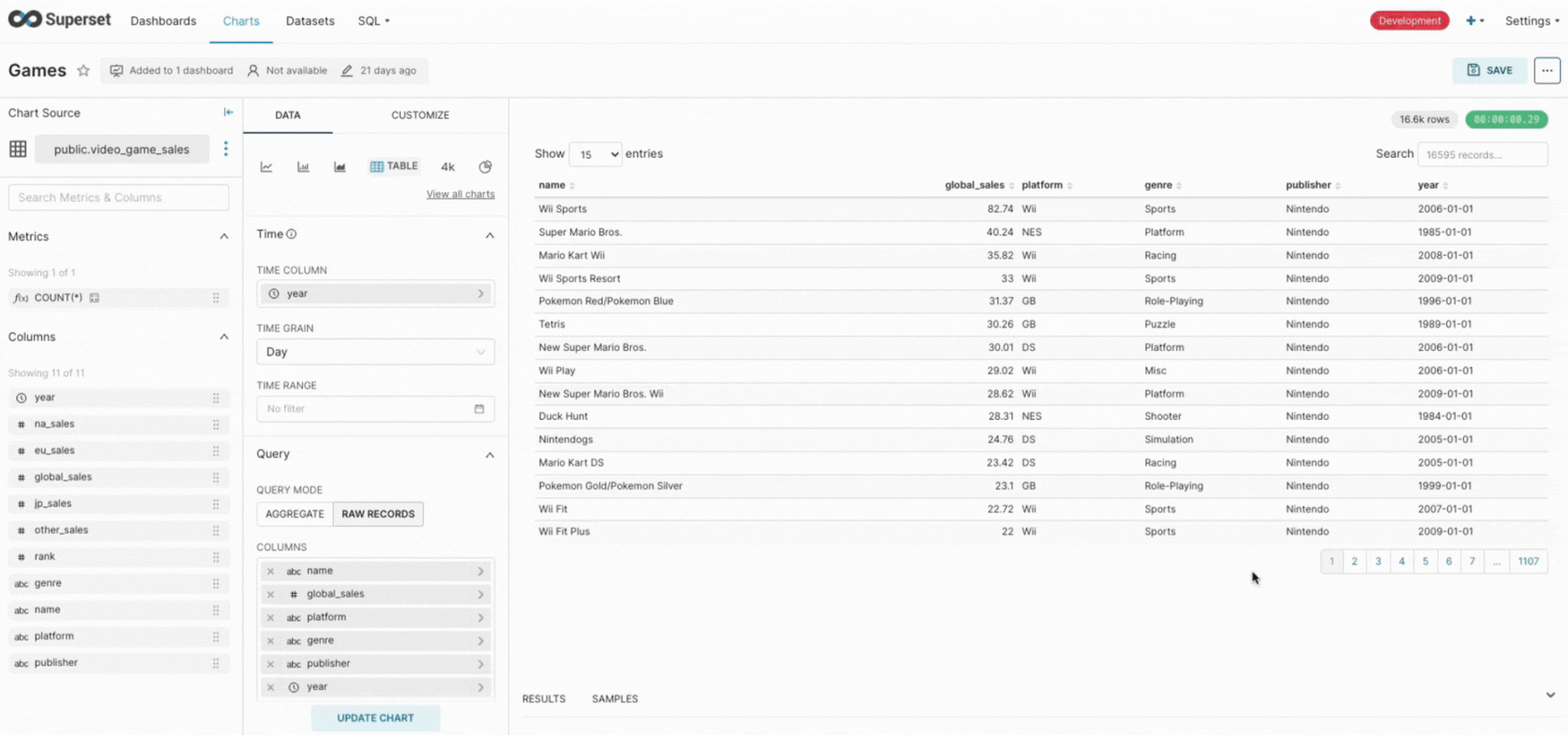Open the dataset three-dot options menu
Image resolution: width=1568 pixels, height=735 pixels.
click(226, 149)
